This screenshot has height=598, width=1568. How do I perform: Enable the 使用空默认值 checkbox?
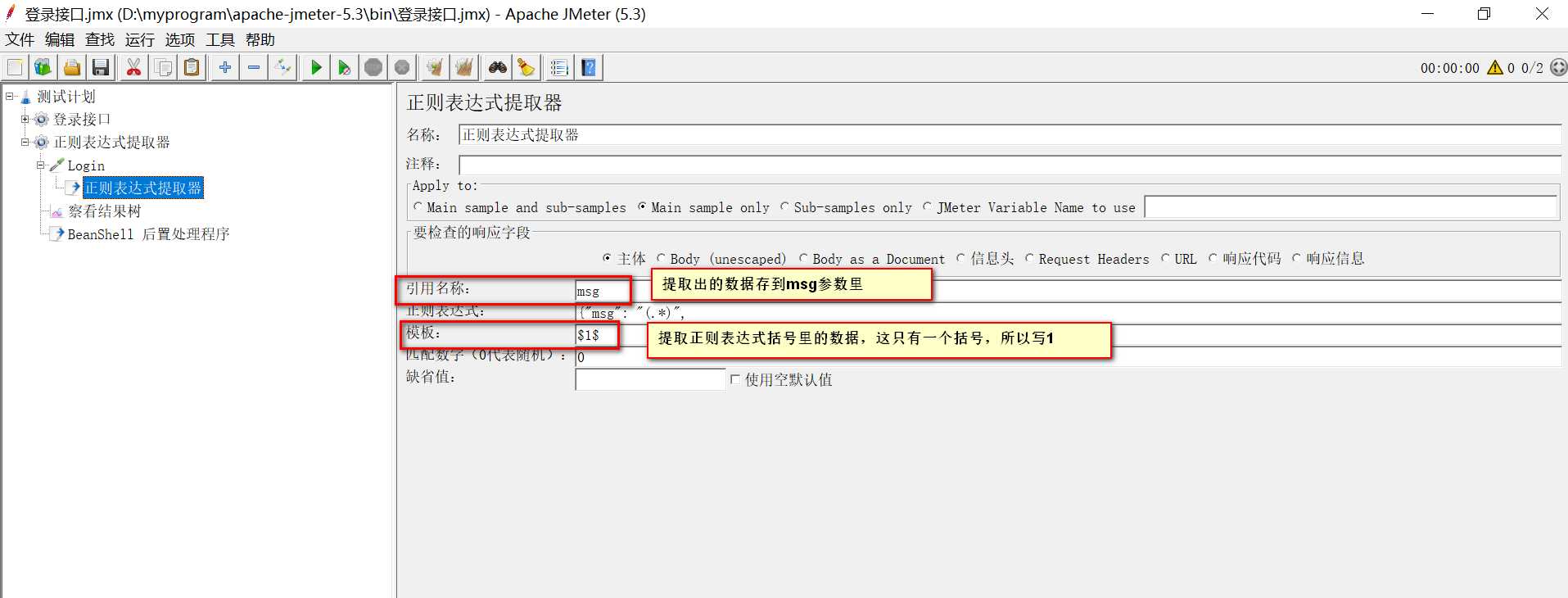[x=735, y=379]
